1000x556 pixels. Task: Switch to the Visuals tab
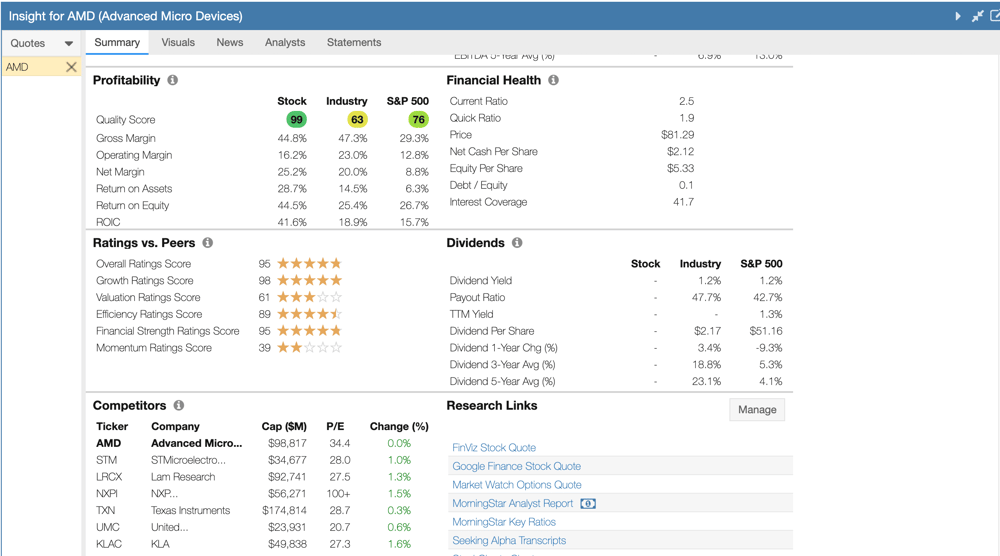[x=178, y=42]
